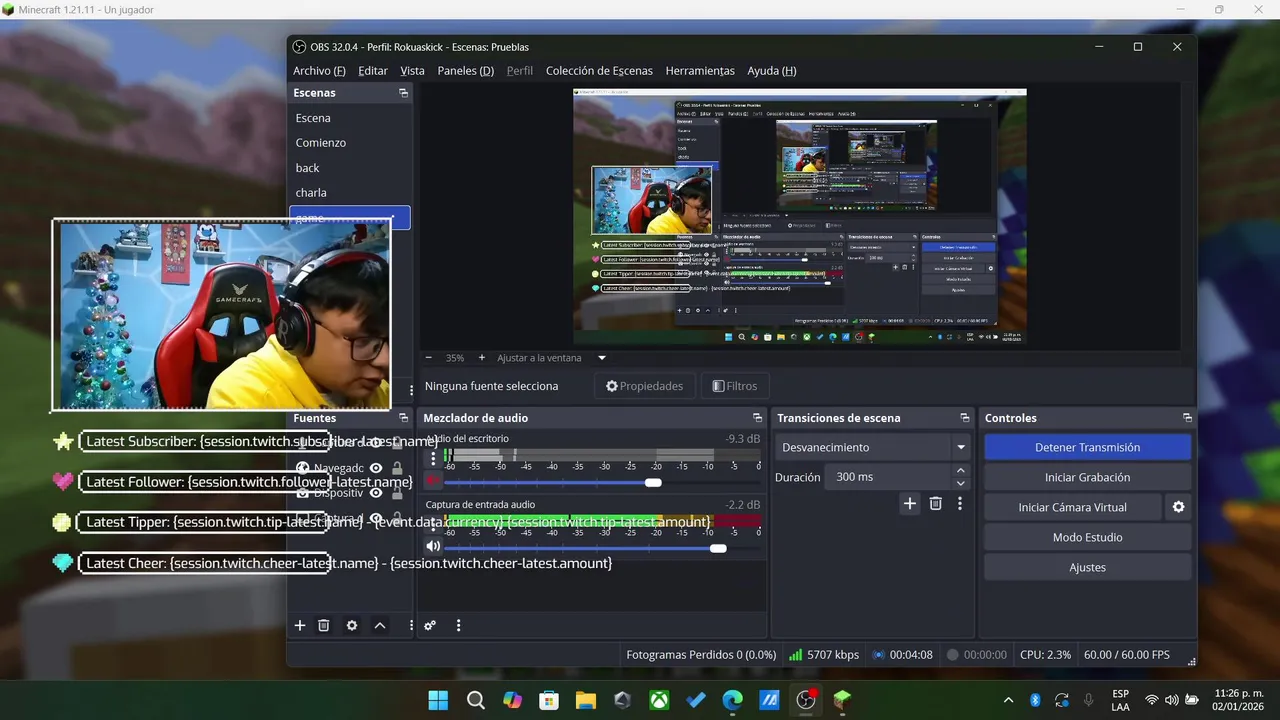Click the Duración 300 ms input field

pyautogui.click(x=889, y=477)
